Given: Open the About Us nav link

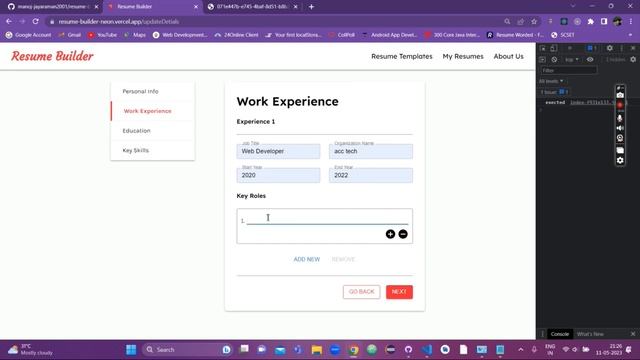Looking at the screenshot, I should (509, 56).
